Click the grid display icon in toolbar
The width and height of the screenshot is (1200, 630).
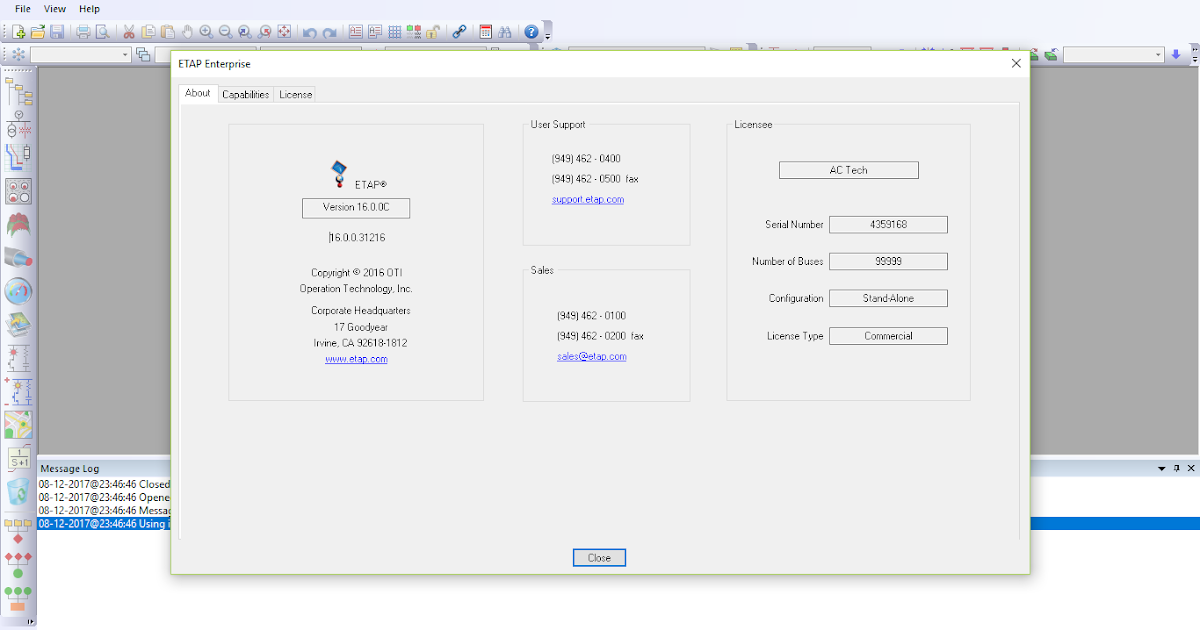pos(394,32)
